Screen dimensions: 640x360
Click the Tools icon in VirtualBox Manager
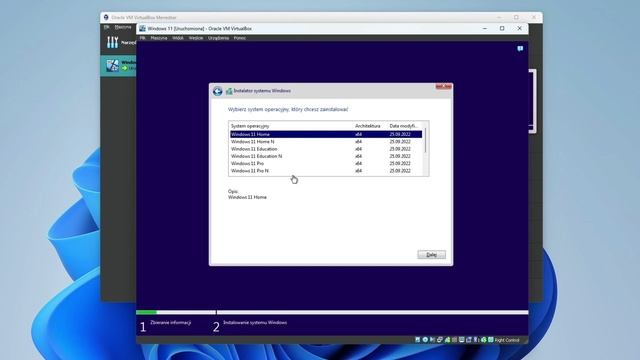(113, 42)
